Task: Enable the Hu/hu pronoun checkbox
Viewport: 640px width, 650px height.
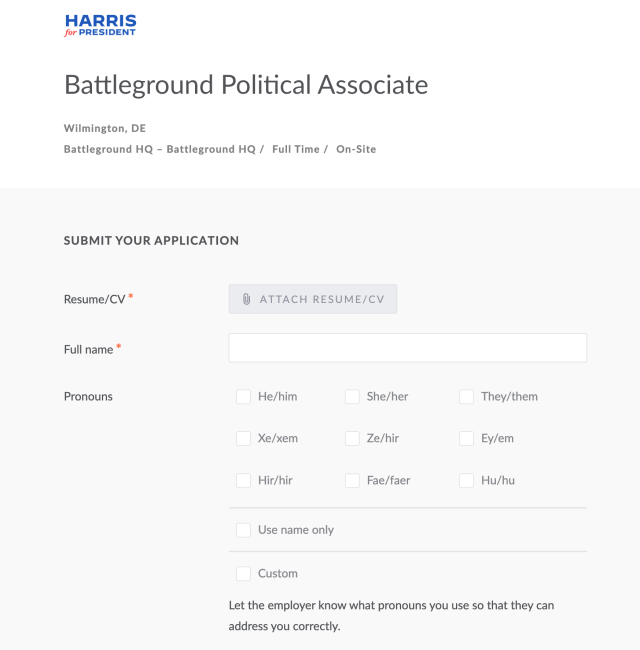Action: pos(466,480)
